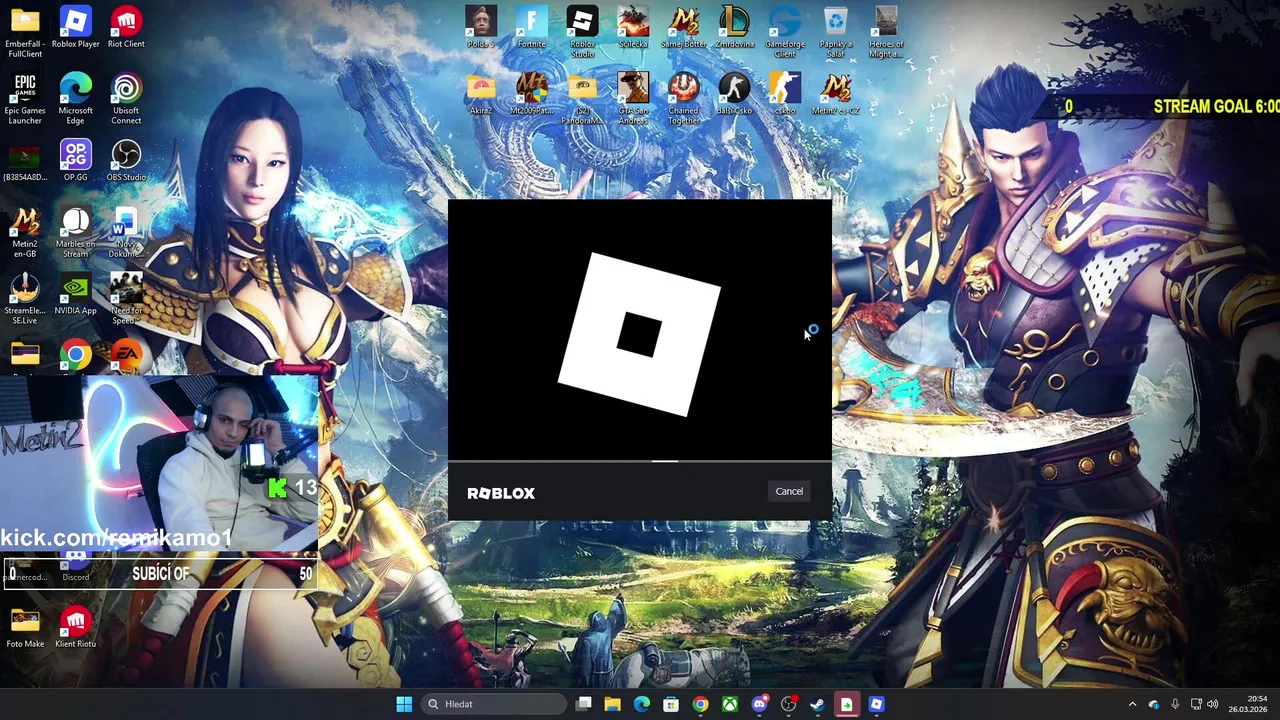Launch GTA San Andreas shortcut

(x=633, y=99)
